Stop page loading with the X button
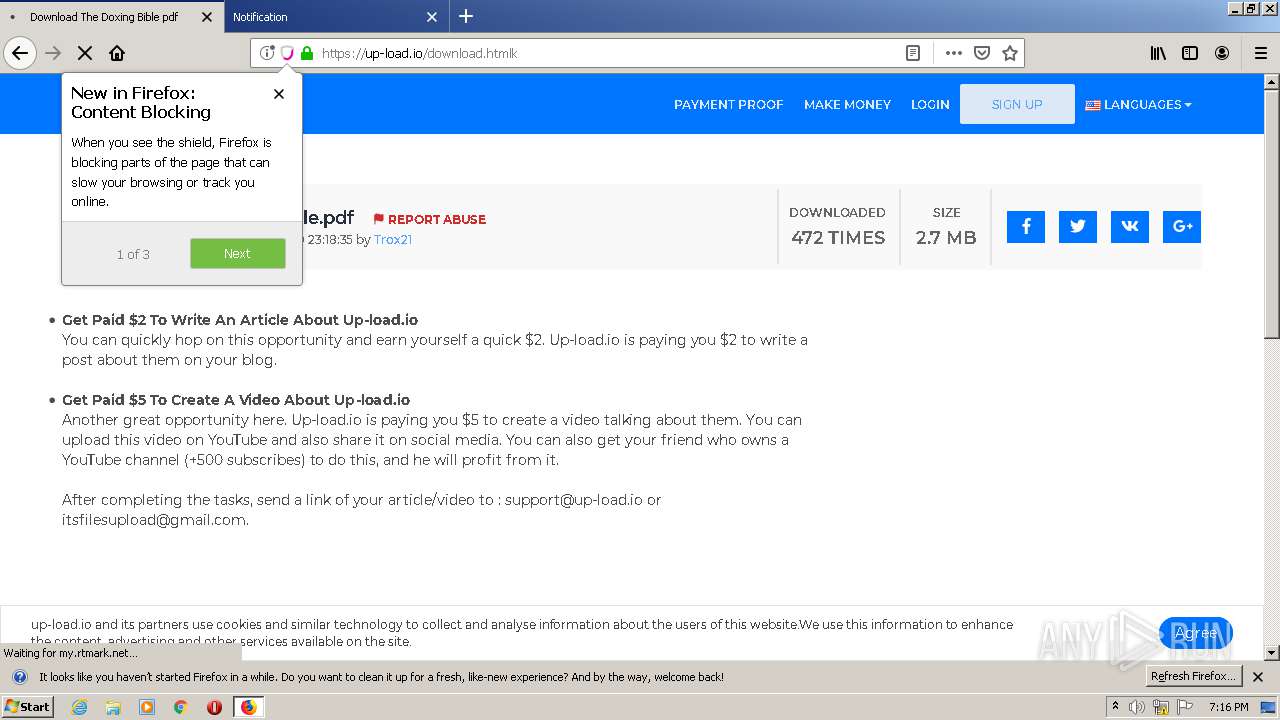Image resolution: width=1280 pixels, height=720 pixels. [85, 53]
